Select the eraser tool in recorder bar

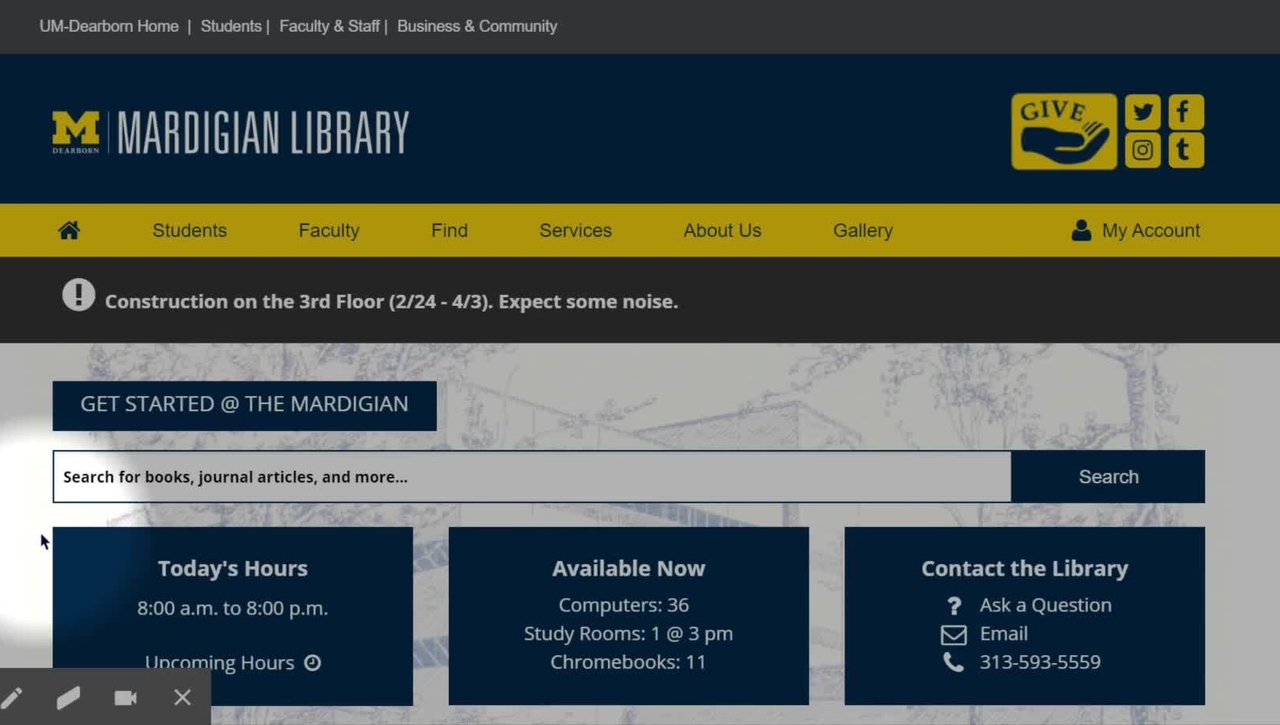point(68,697)
